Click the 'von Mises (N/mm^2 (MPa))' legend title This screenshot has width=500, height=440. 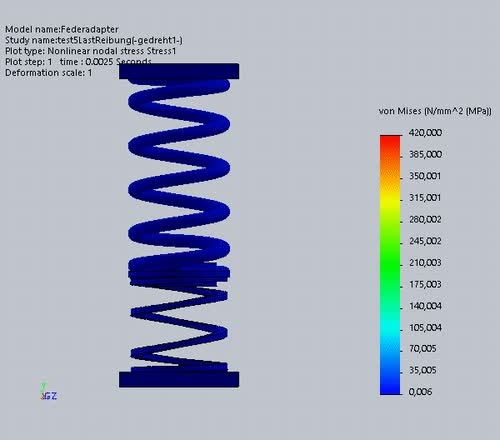(x=435, y=111)
